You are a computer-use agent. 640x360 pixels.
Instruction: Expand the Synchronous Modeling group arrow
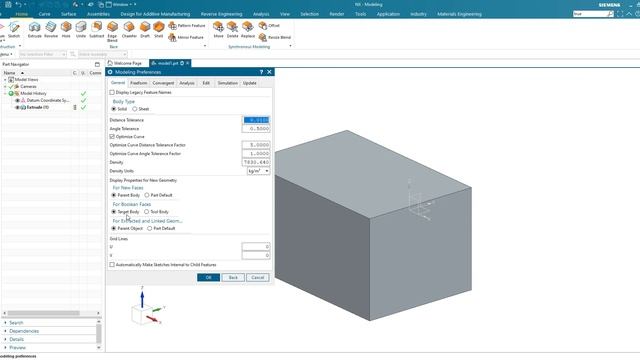pos(290,47)
